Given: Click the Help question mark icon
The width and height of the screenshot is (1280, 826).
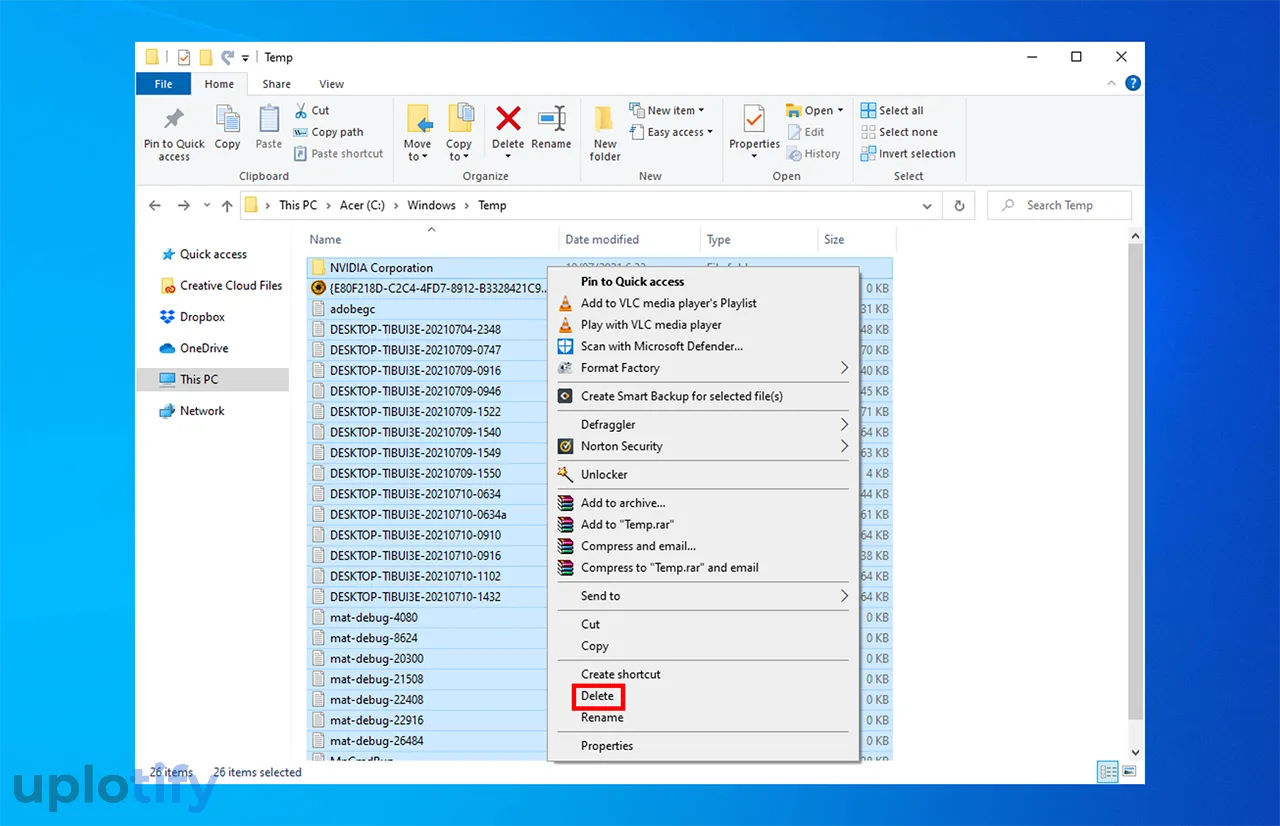Looking at the screenshot, I should point(1131,84).
